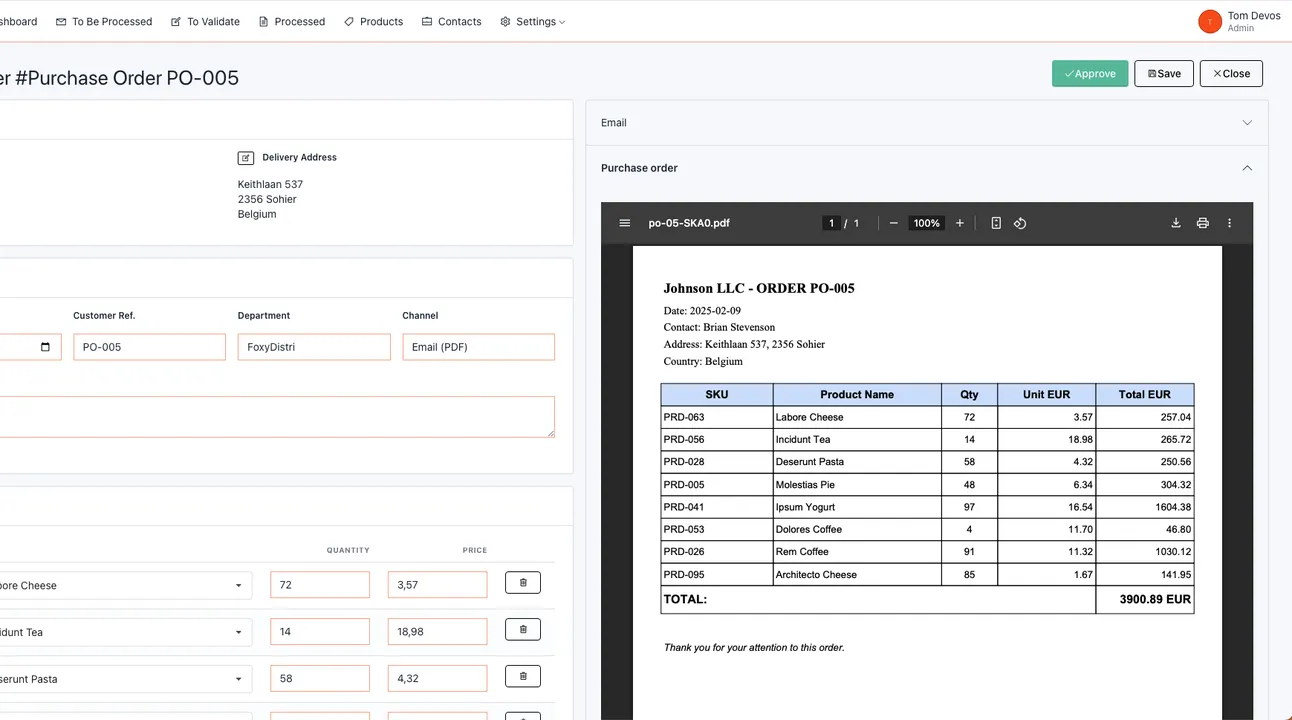Click the Keithlaan 537 delivery address line

[270, 184]
